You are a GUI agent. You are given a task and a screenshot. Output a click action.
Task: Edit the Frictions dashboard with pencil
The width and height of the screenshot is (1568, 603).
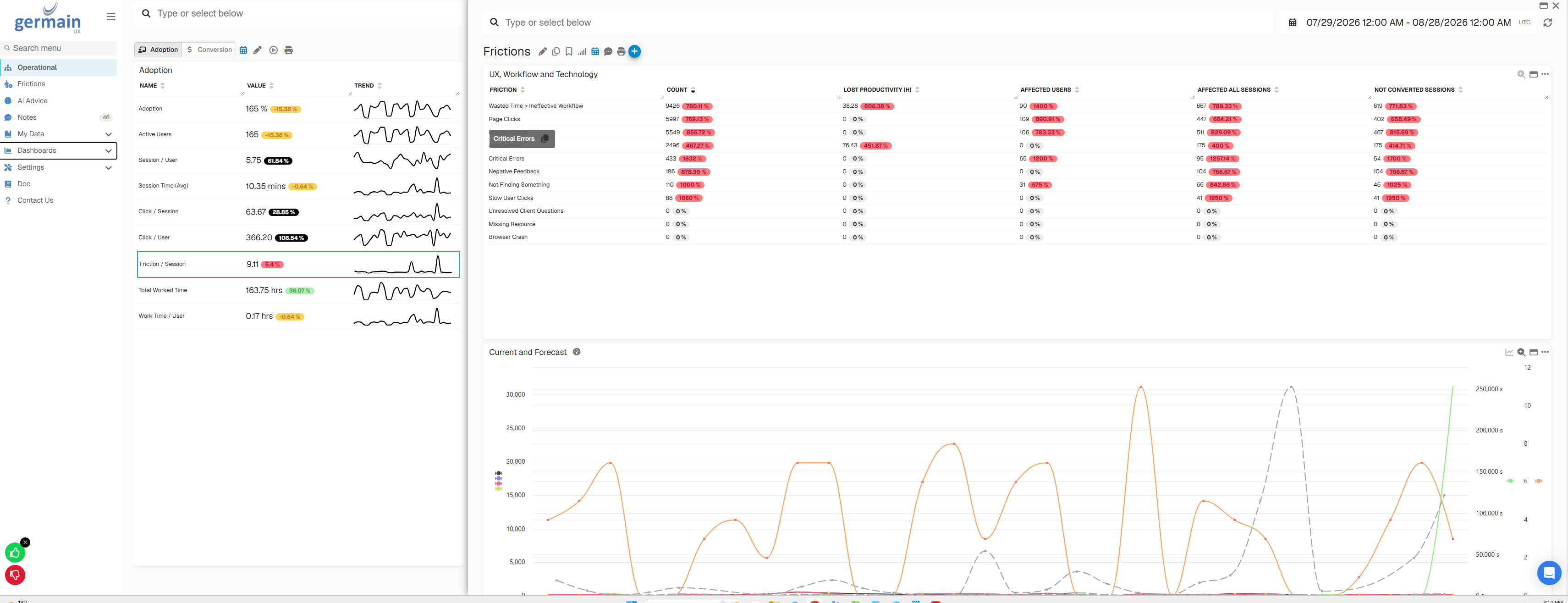coord(542,52)
